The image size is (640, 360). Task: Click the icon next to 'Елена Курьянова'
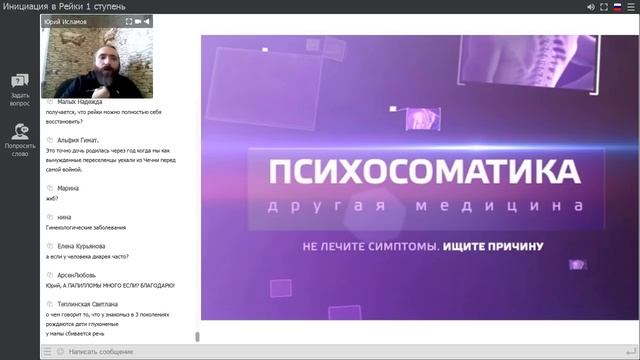pos(50,246)
